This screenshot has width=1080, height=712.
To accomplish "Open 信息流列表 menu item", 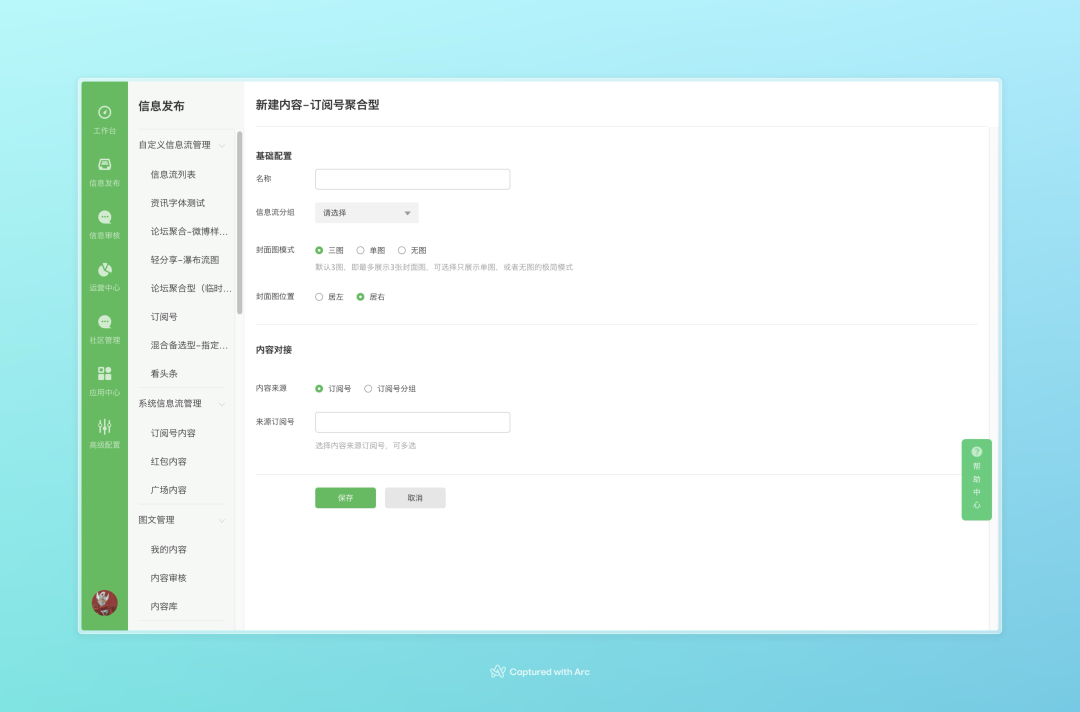I will click(173, 175).
